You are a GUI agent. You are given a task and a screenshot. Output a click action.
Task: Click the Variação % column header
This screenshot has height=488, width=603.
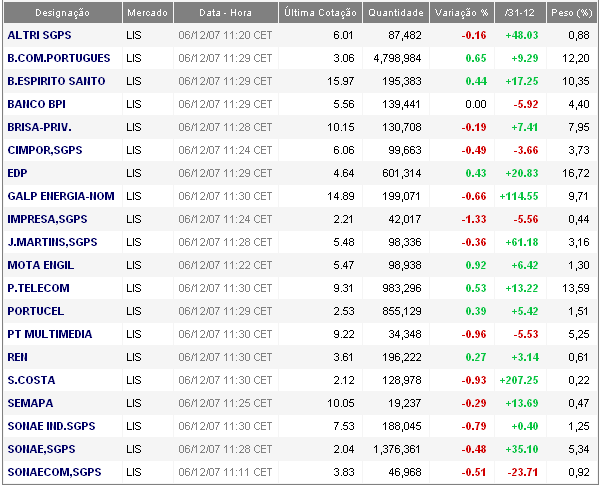462,13
